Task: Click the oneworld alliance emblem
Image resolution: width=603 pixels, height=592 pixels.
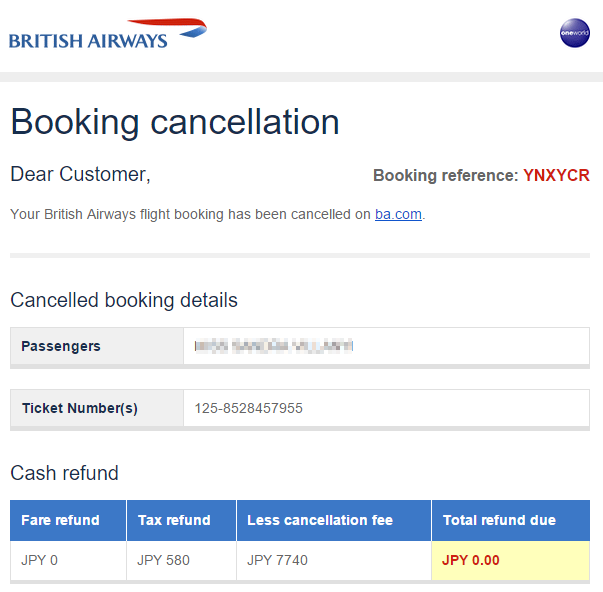Action: [575, 33]
